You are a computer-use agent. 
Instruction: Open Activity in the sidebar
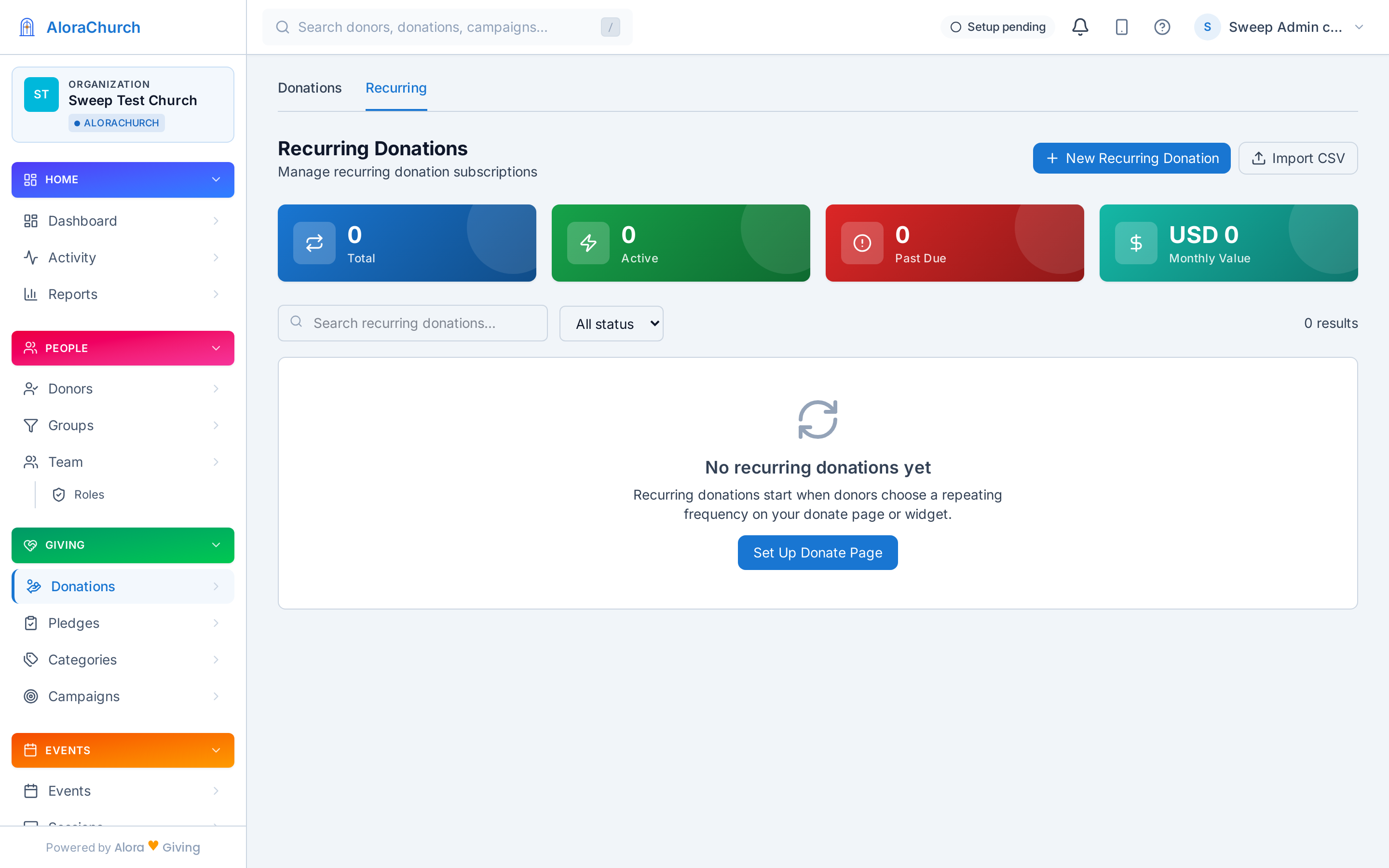(123, 258)
